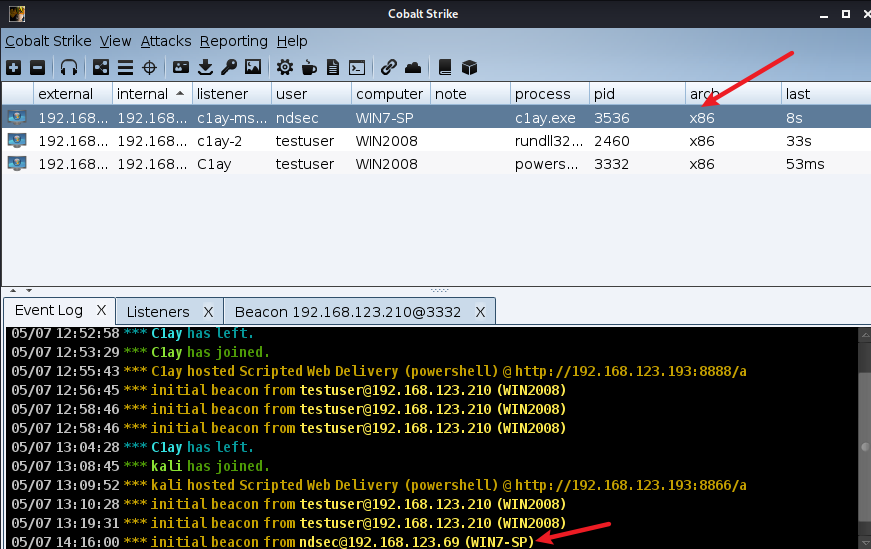Screen dimensions: 871x549
Task: Close the Listeners tab with its X
Action: [208, 312]
